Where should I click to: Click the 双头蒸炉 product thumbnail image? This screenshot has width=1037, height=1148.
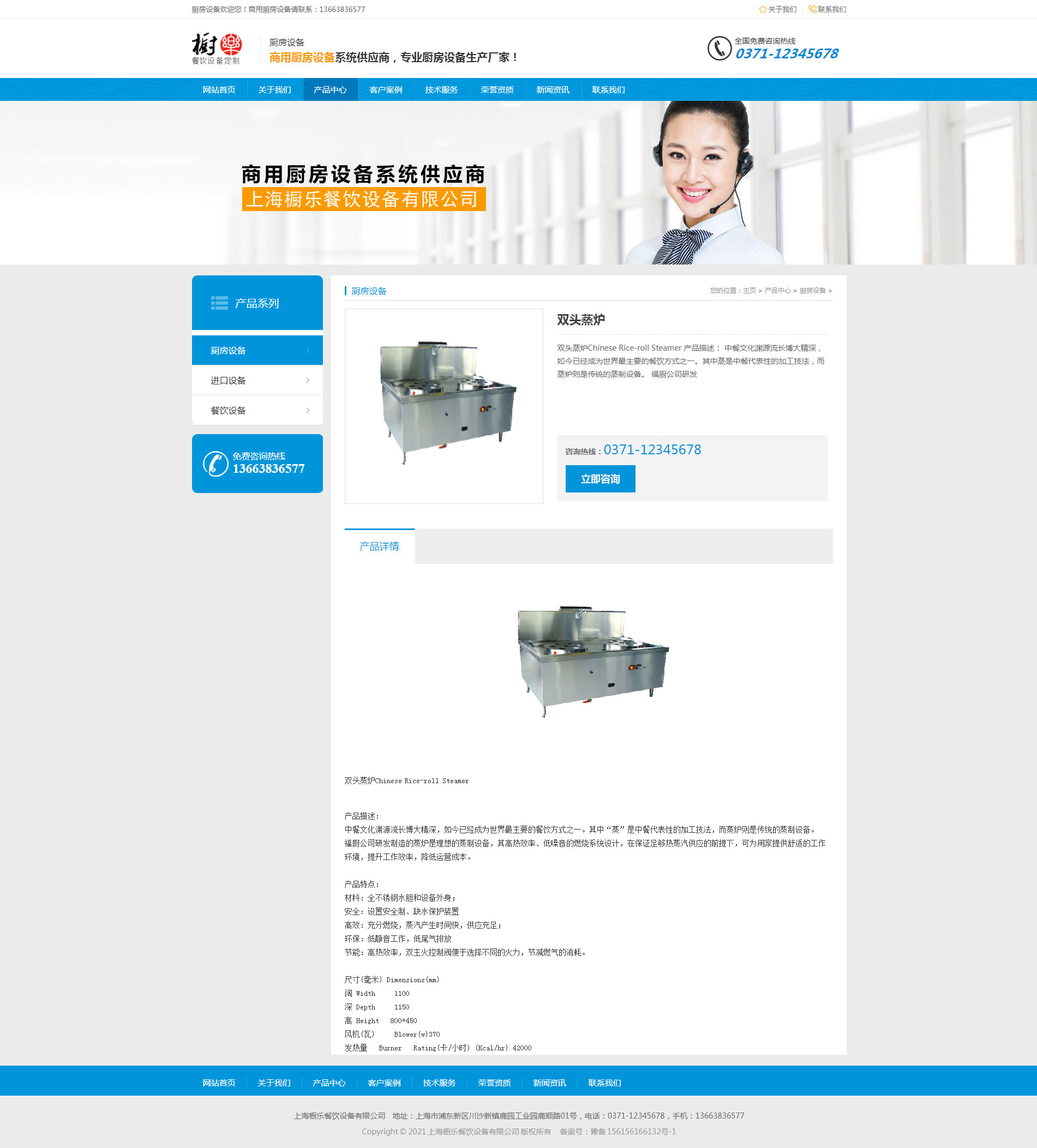(x=443, y=406)
